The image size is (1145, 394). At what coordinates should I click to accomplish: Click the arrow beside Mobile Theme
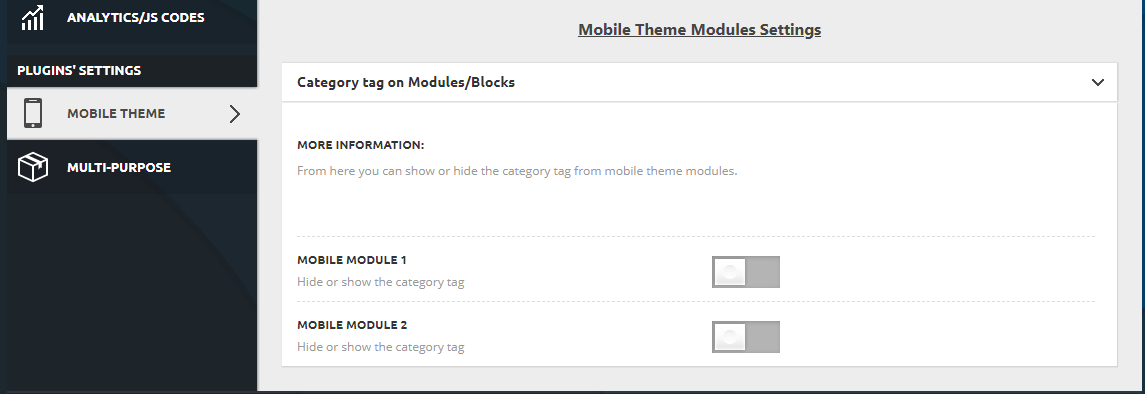pos(234,114)
